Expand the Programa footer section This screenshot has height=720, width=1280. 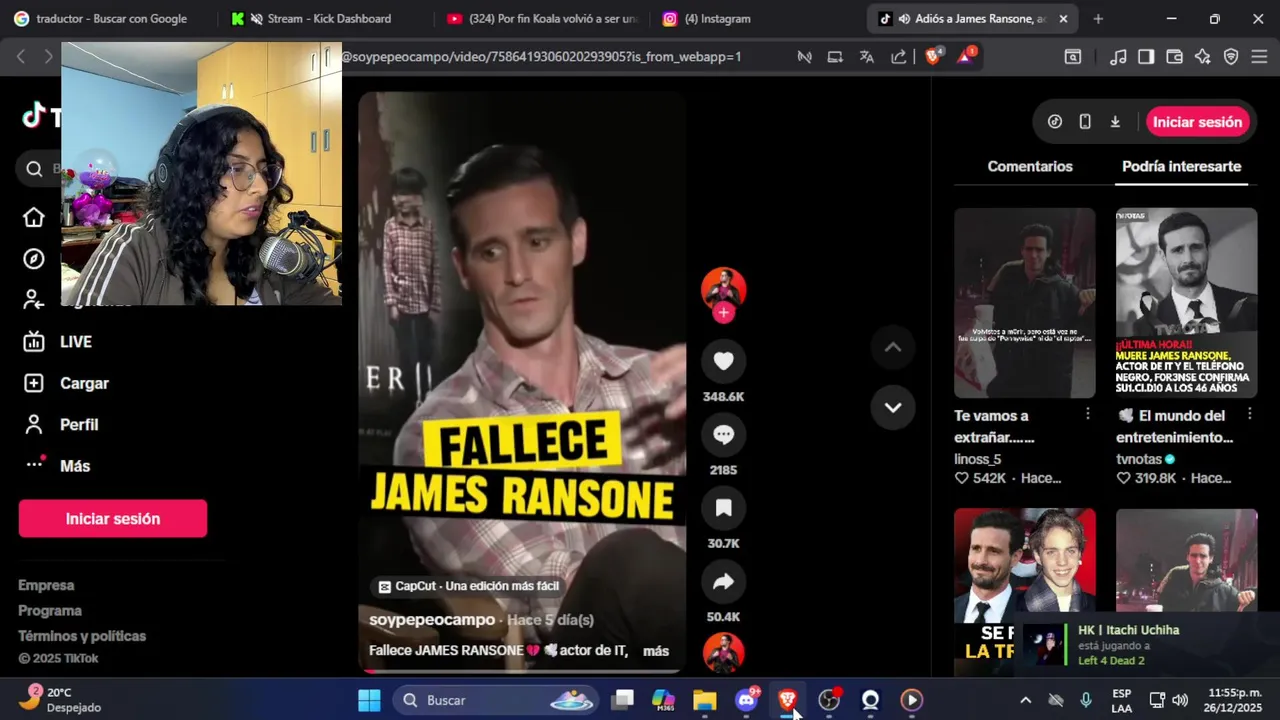pyautogui.click(x=50, y=611)
